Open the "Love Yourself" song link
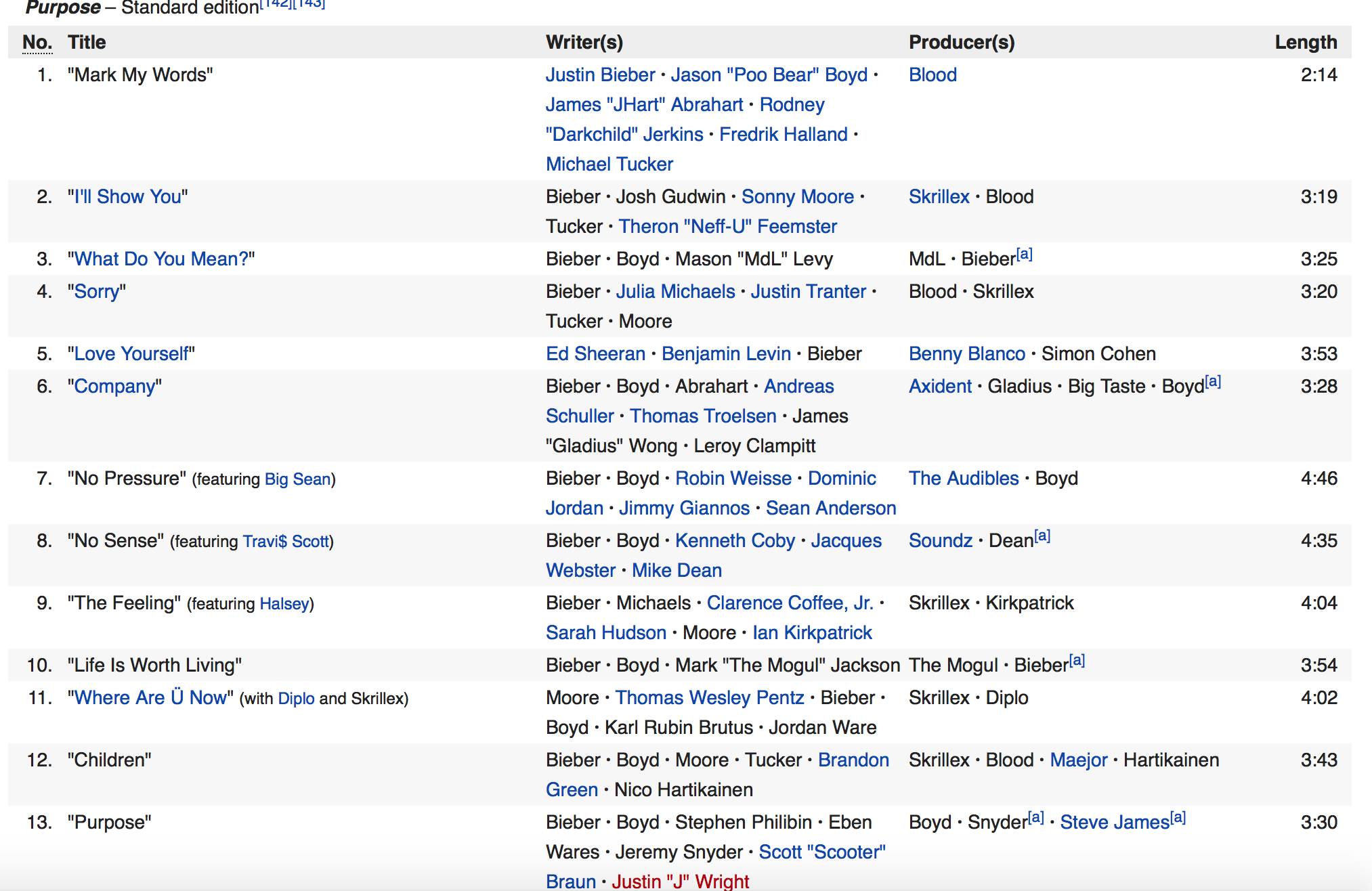The image size is (1372, 891). click(x=131, y=354)
